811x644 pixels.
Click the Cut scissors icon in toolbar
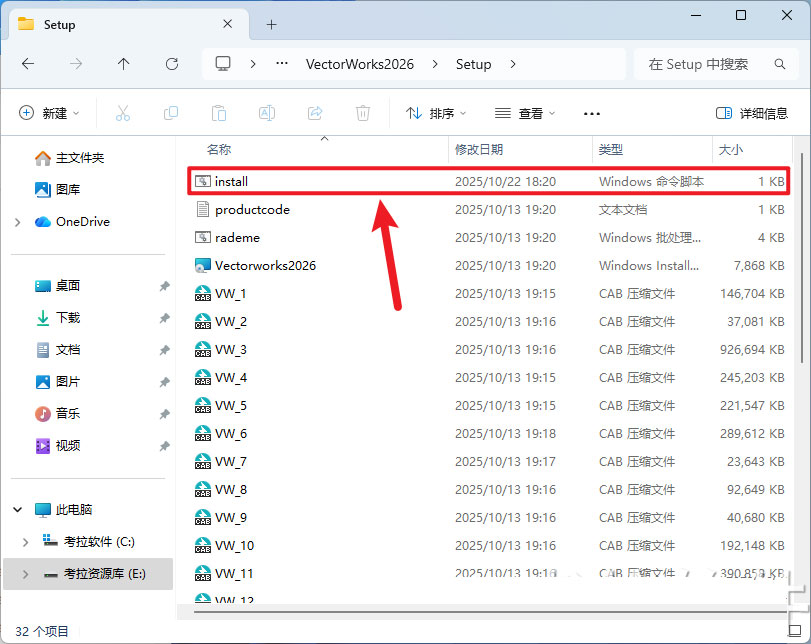coord(123,114)
